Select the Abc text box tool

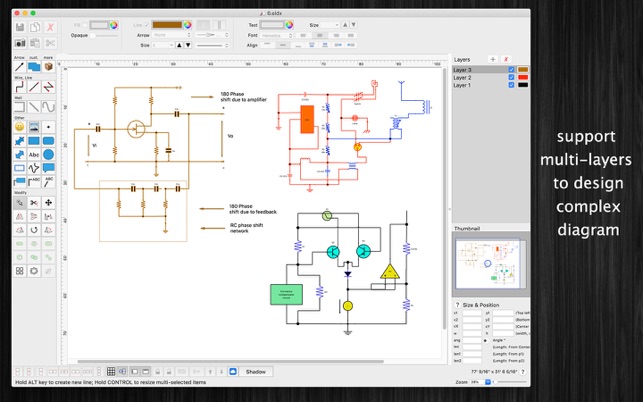pos(34,155)
